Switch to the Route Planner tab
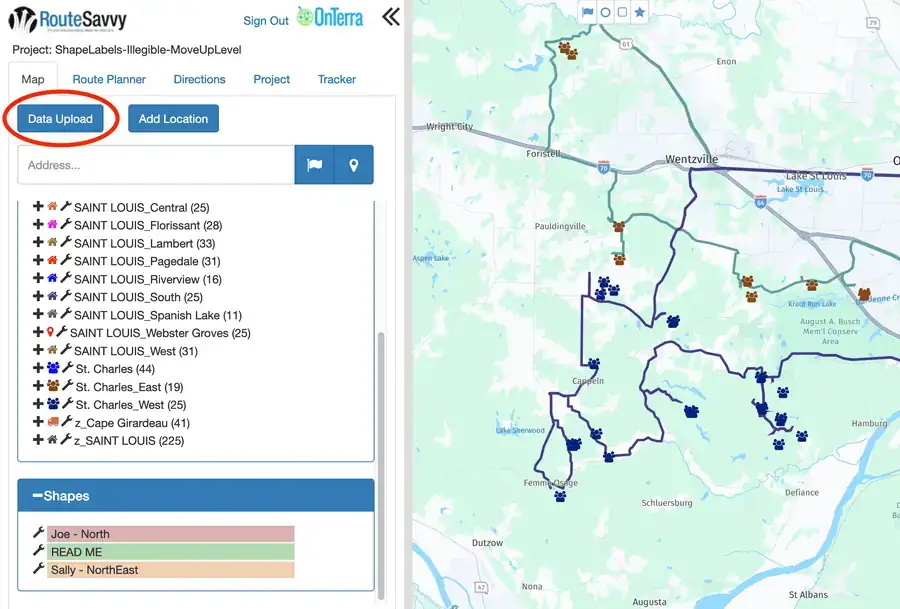 click(109, 79)
